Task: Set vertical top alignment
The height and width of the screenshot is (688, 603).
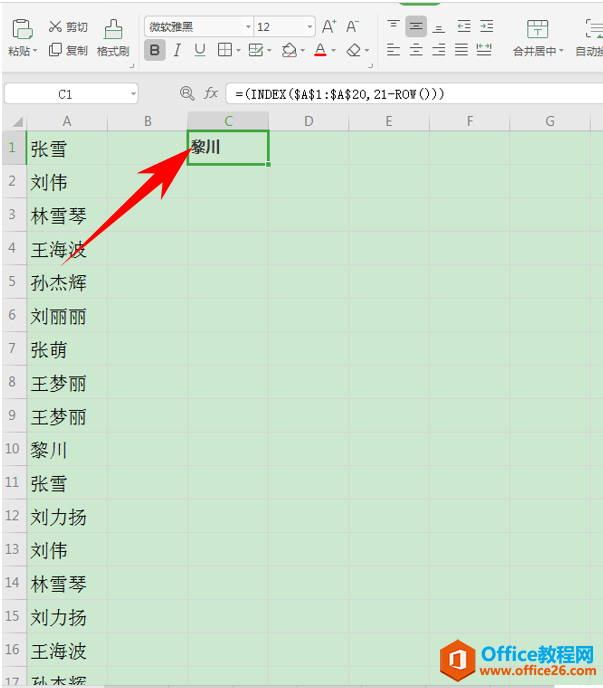Action: click(x=393, y=27)
